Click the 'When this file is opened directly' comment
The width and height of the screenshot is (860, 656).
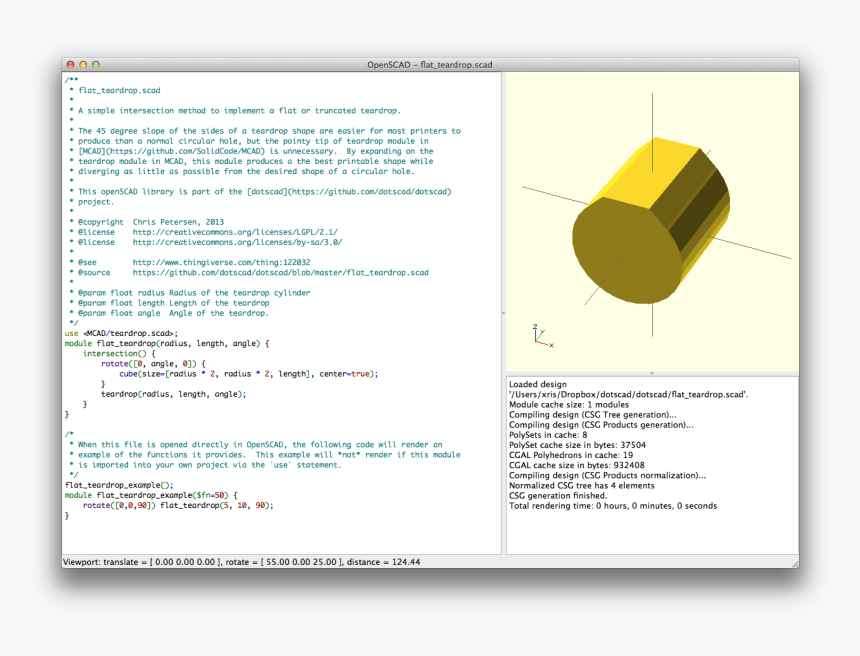(x=256, y=445)
